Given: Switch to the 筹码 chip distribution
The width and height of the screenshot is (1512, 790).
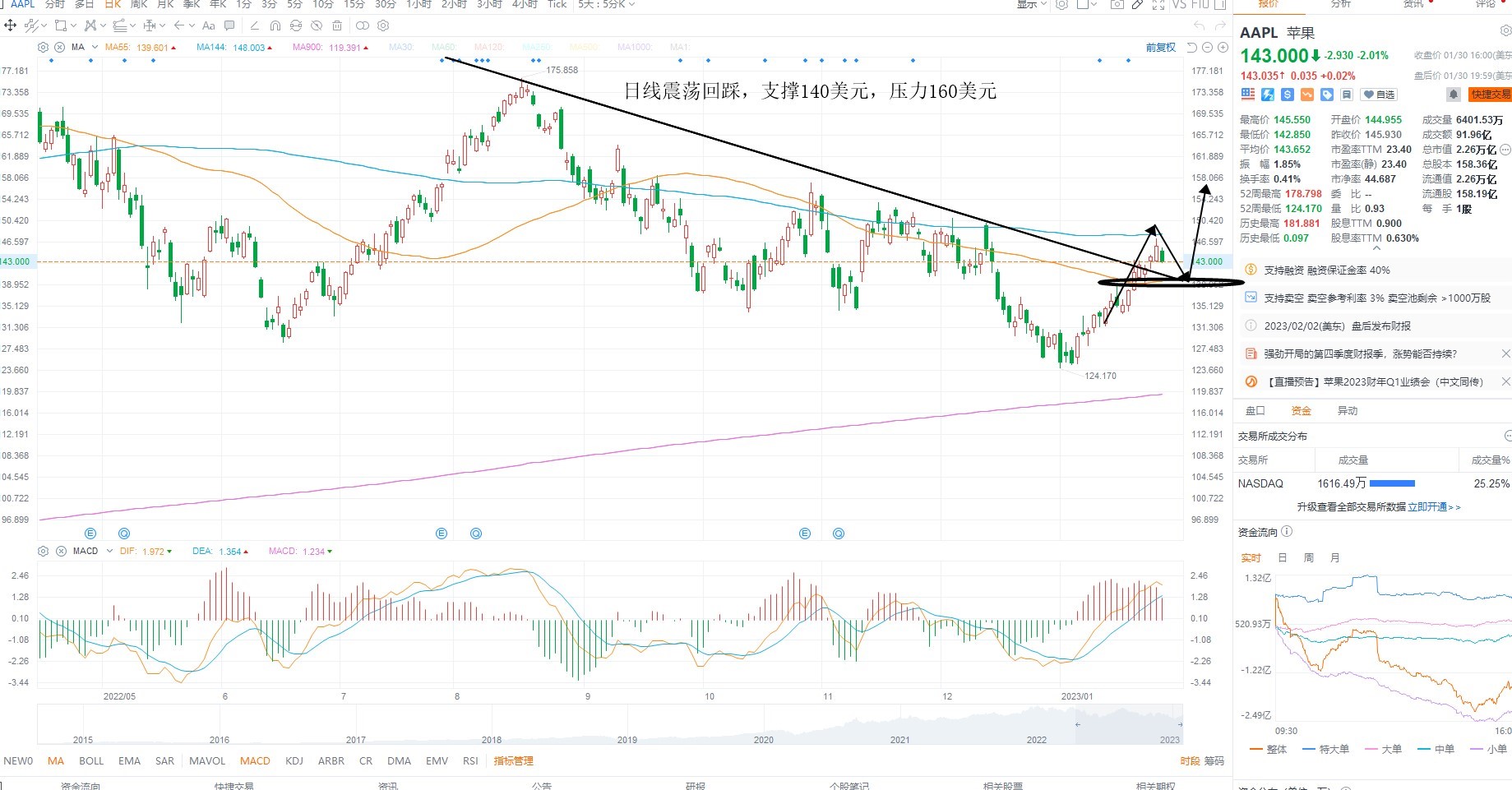Looking at the screenshot, I should (1214, 761).
